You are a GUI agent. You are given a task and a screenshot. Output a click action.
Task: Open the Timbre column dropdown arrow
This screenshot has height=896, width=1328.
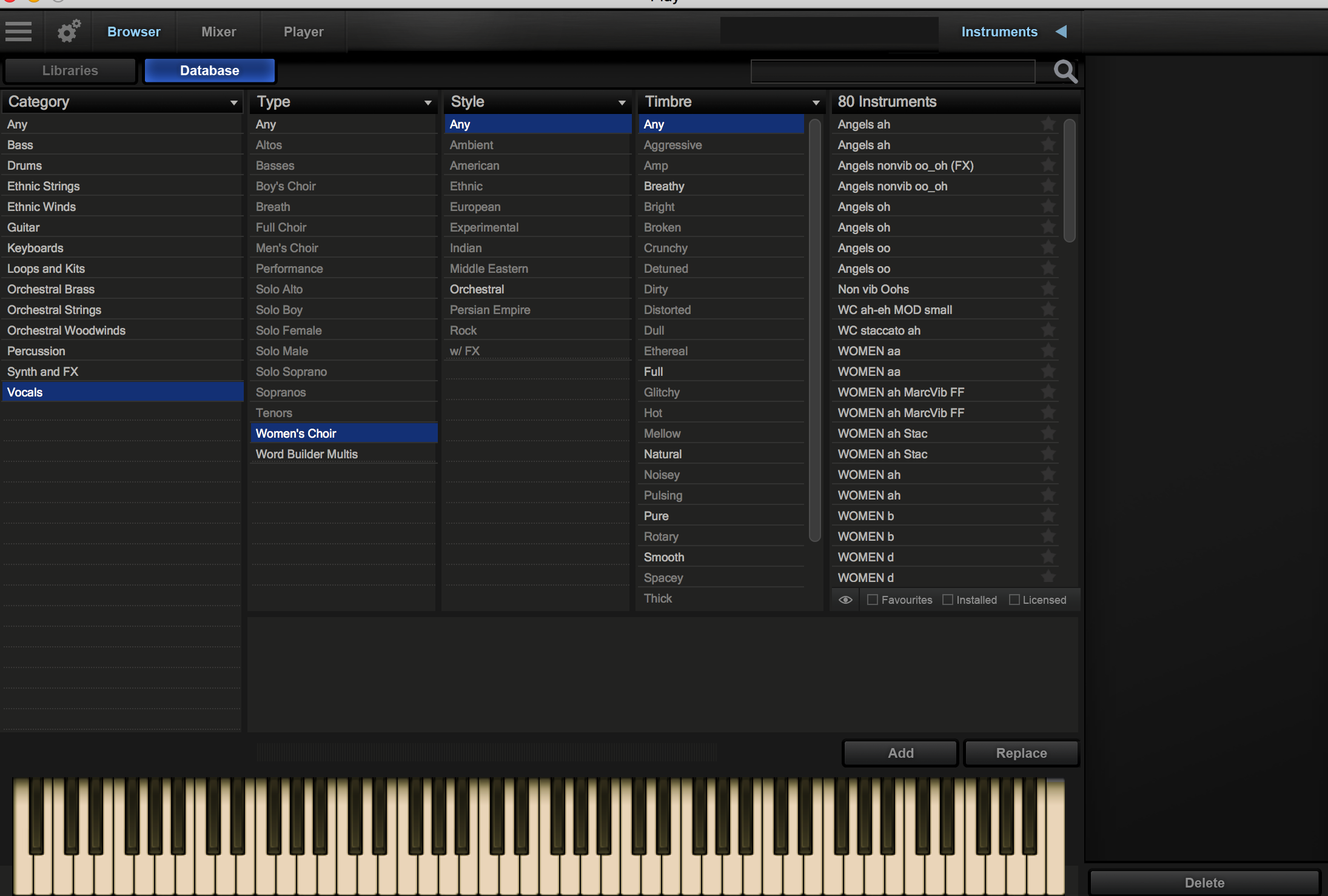pyautogui.click(x=816, y=102)
